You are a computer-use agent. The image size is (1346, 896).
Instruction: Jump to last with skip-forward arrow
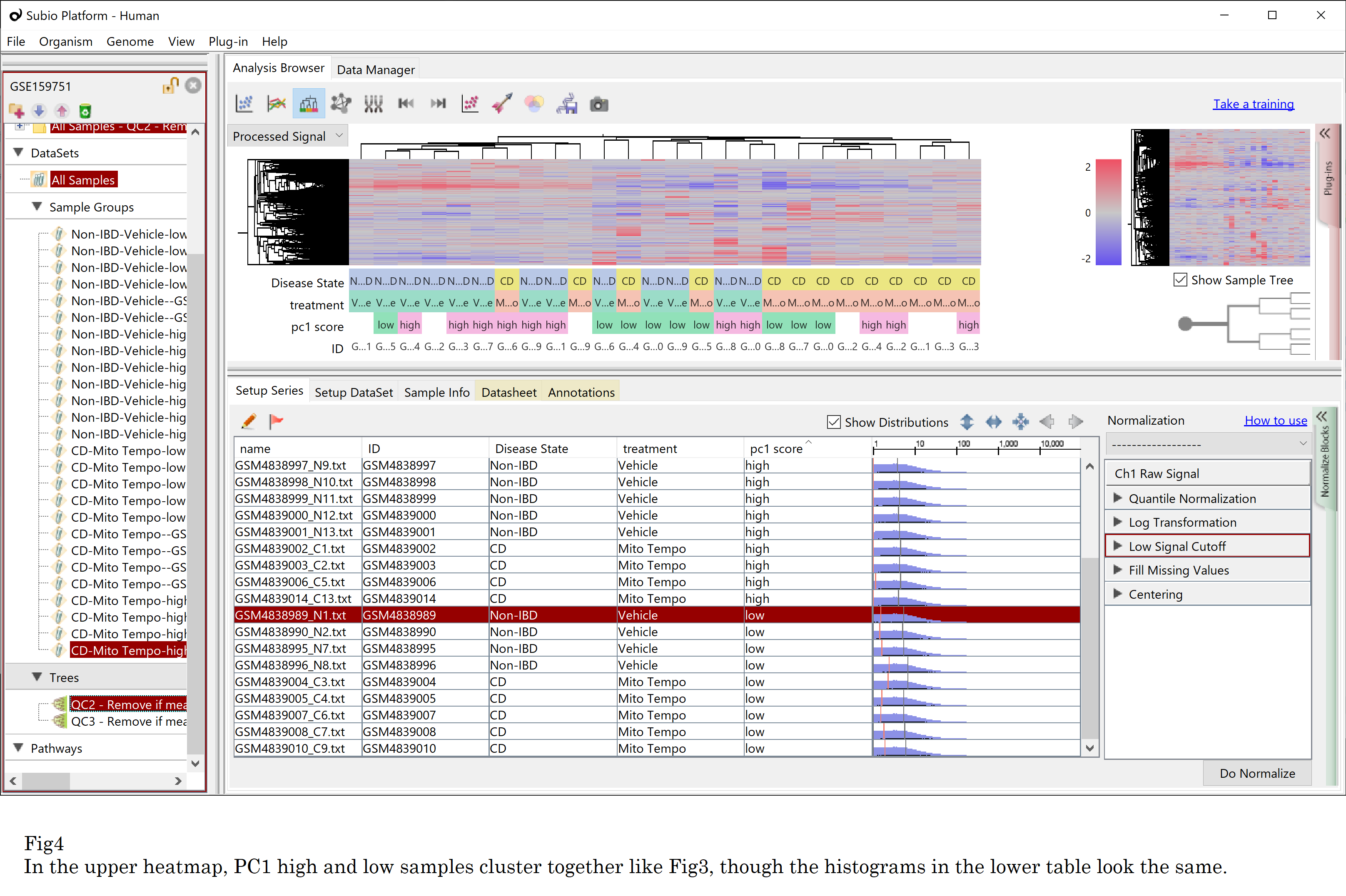[x=439, y=103]
